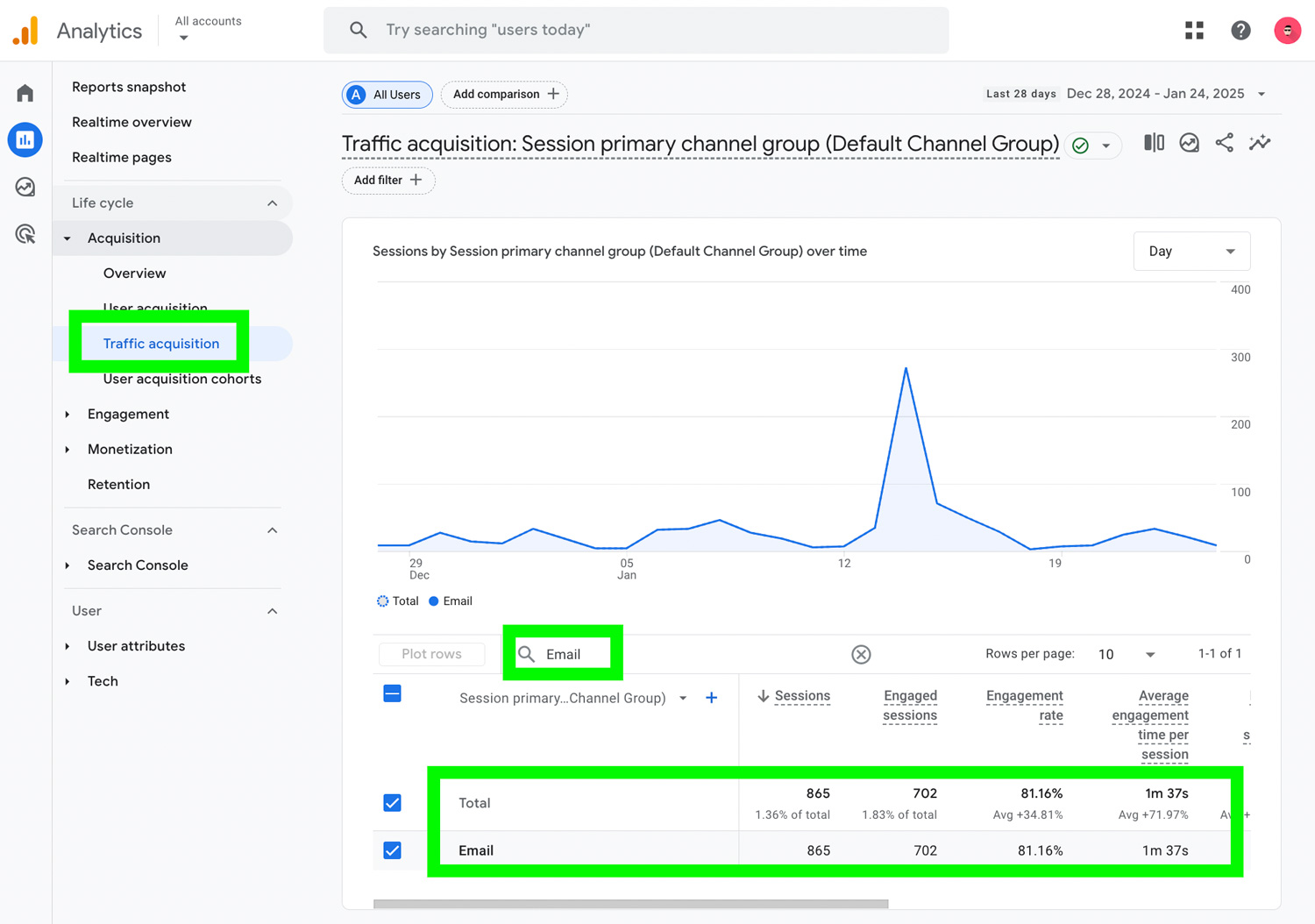Screen dimensions: 1315x924
Task: Open the Session primary channel group dimension dropdown
Action: click(573, 698)
